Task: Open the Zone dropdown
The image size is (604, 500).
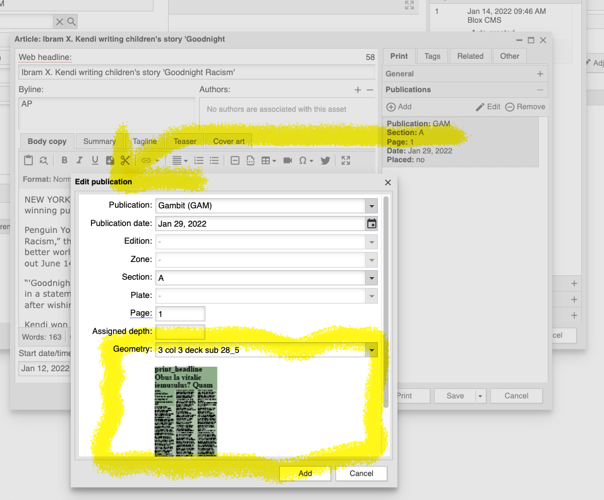Action: pyautogui.click(x=371, y=260)
